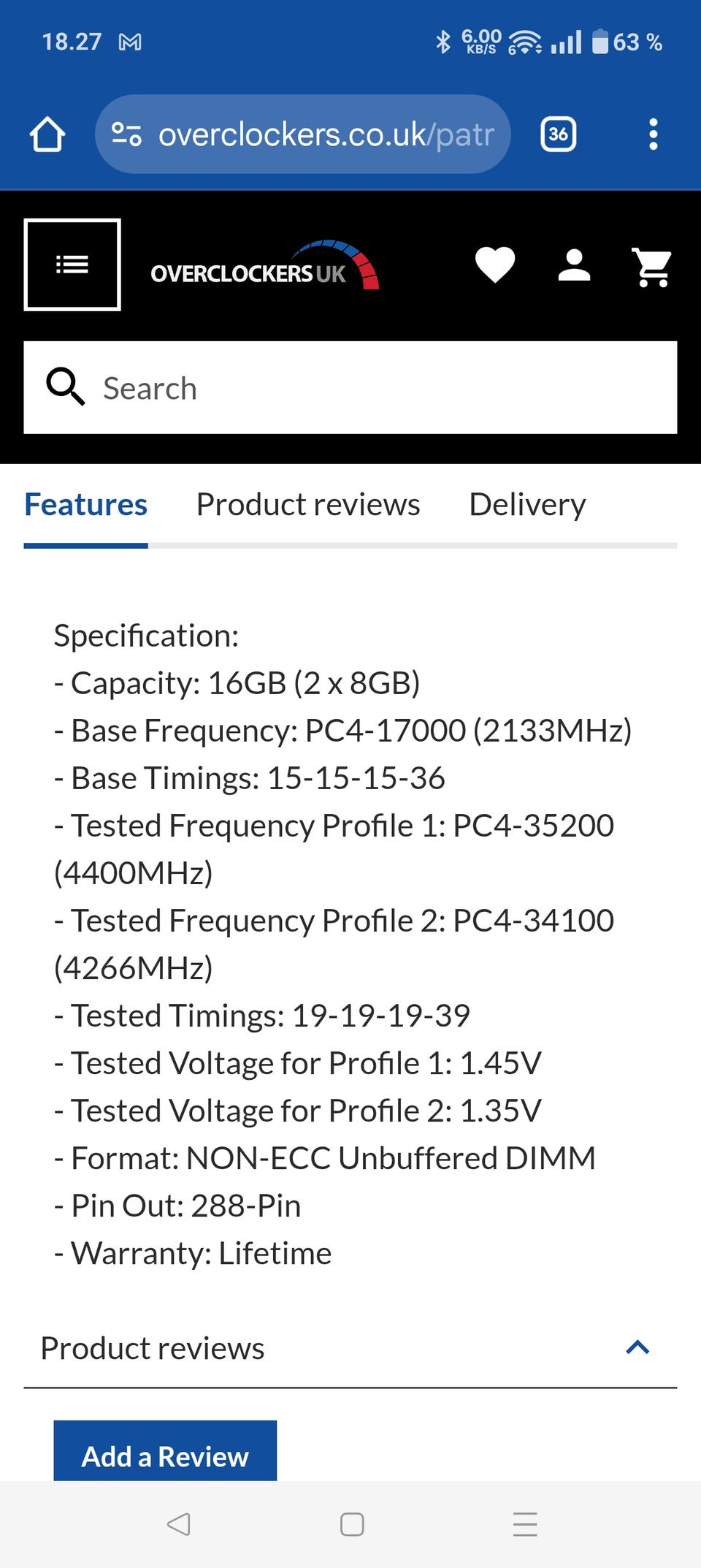701x1568 pixels.
Task: Tap the overclockers.co.uk address bar URL
Action: pyautogui.click(x=326, y=134)
